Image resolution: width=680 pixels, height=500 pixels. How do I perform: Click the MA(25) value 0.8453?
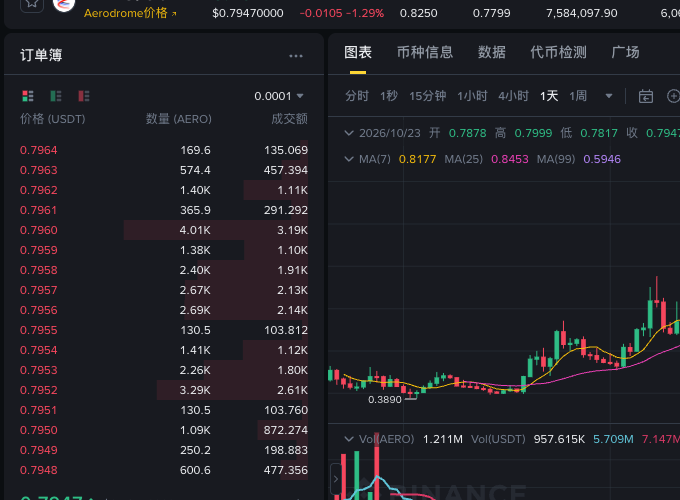point(510,159)
